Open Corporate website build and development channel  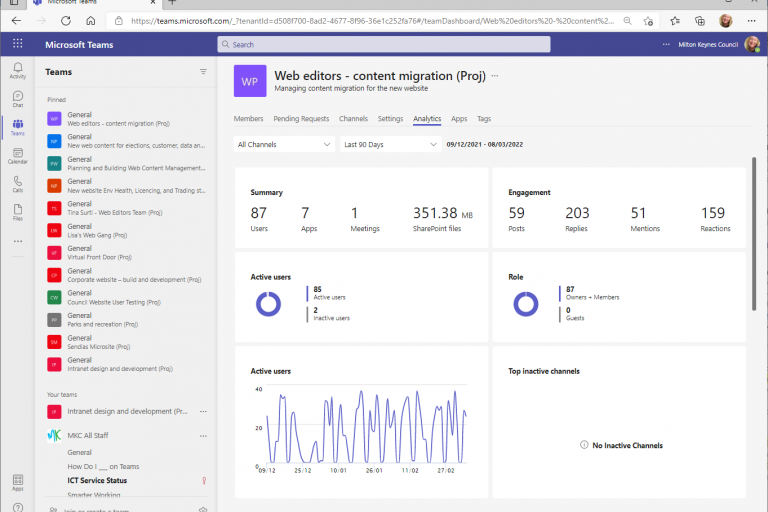tap(126, 275)
